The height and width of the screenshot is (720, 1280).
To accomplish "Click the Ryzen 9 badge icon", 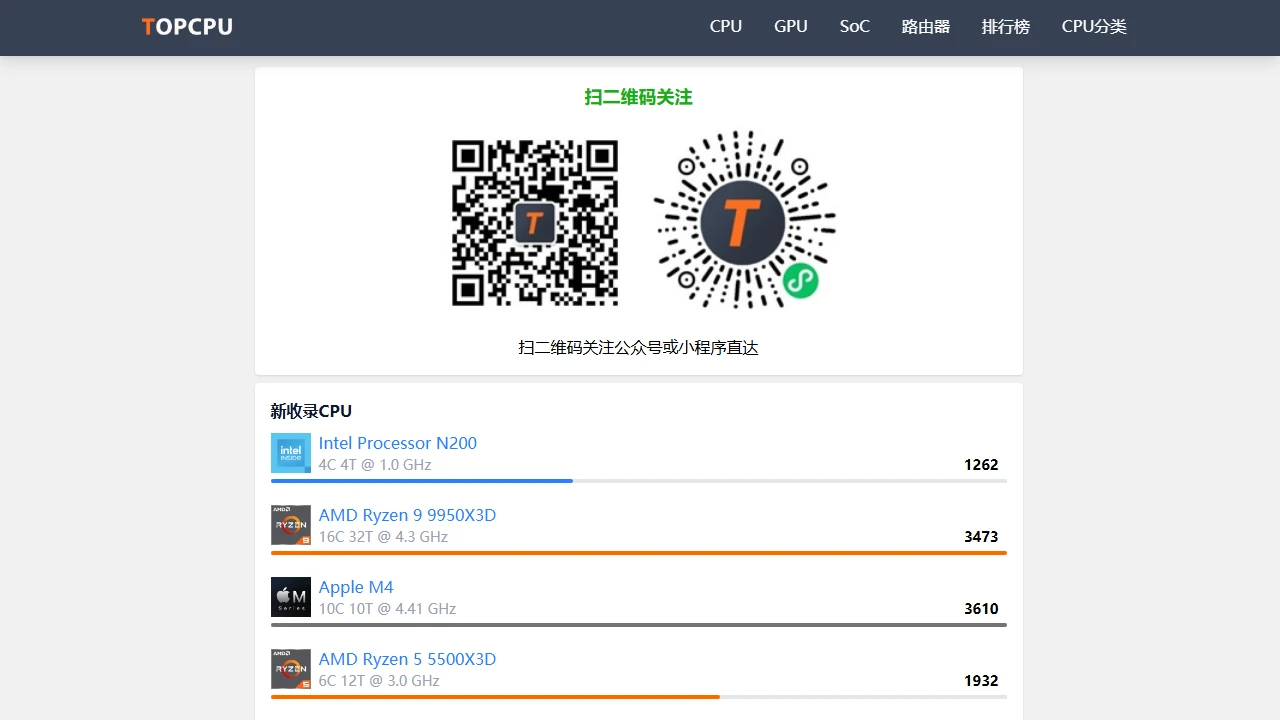I will coord(291,525).
